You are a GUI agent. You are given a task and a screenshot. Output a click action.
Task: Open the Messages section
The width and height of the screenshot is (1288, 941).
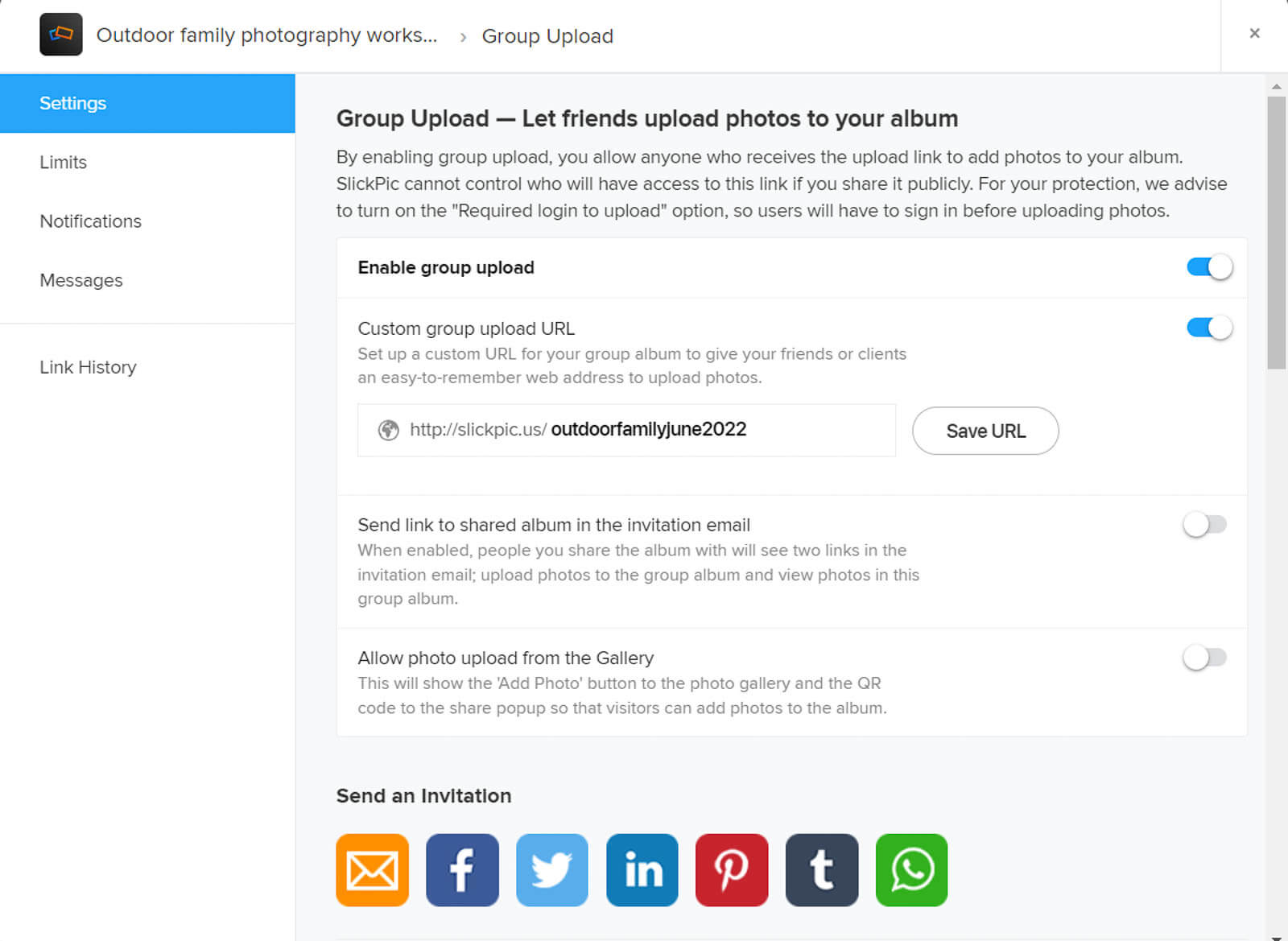pyautogui.click(x=81, y=280)
